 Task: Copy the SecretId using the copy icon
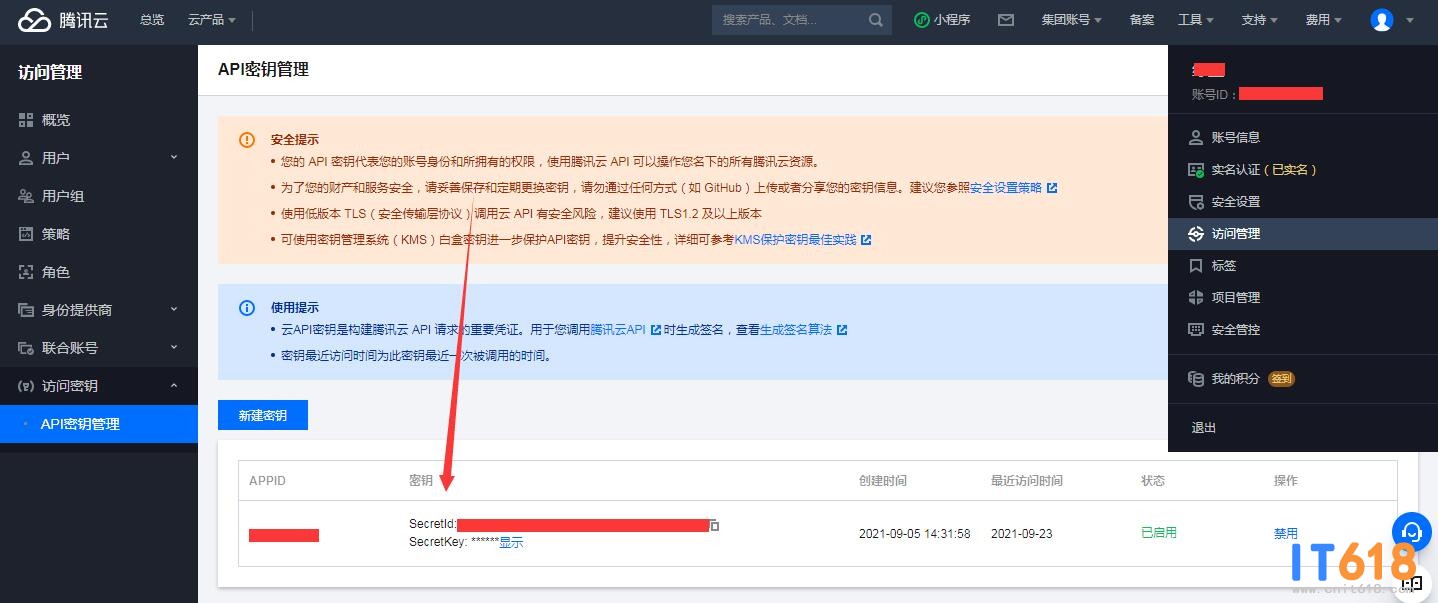[x=714, y=525]
